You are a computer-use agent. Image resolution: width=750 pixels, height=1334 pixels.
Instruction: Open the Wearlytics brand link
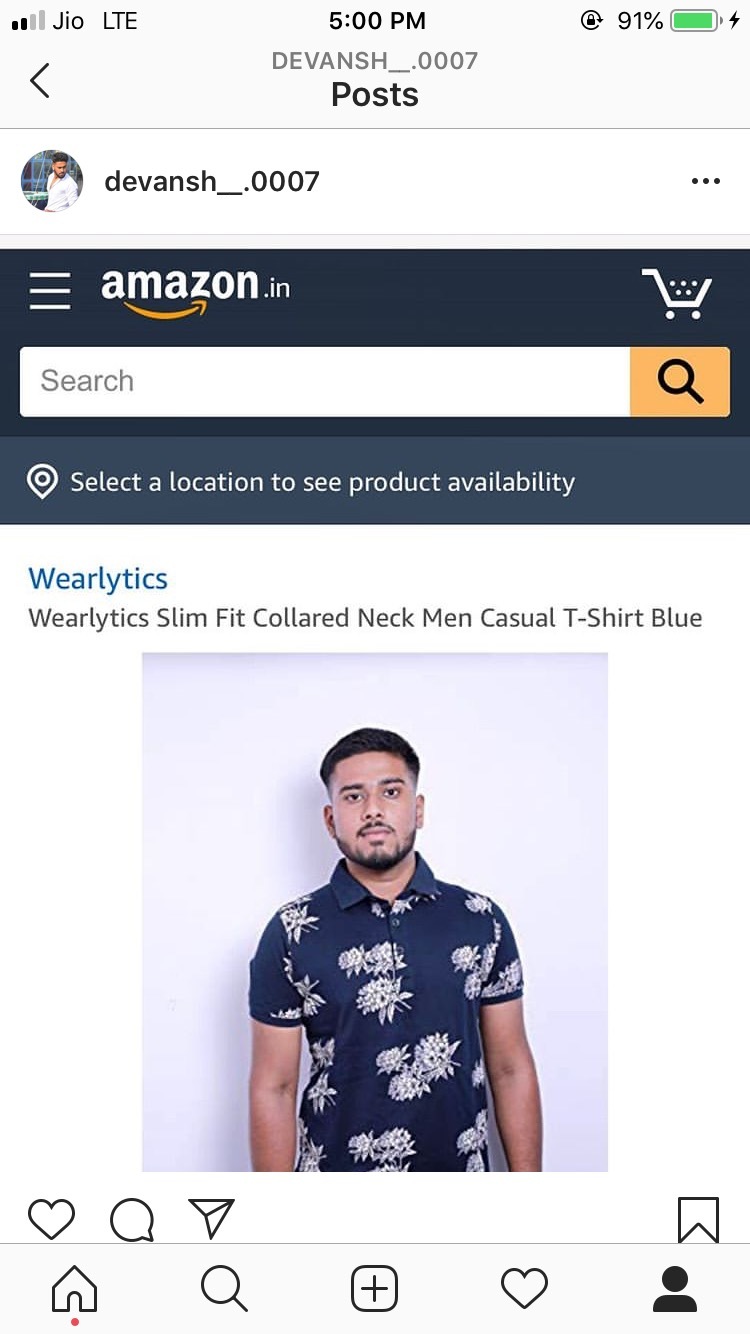pyautogui.click(x=98, y=579)
